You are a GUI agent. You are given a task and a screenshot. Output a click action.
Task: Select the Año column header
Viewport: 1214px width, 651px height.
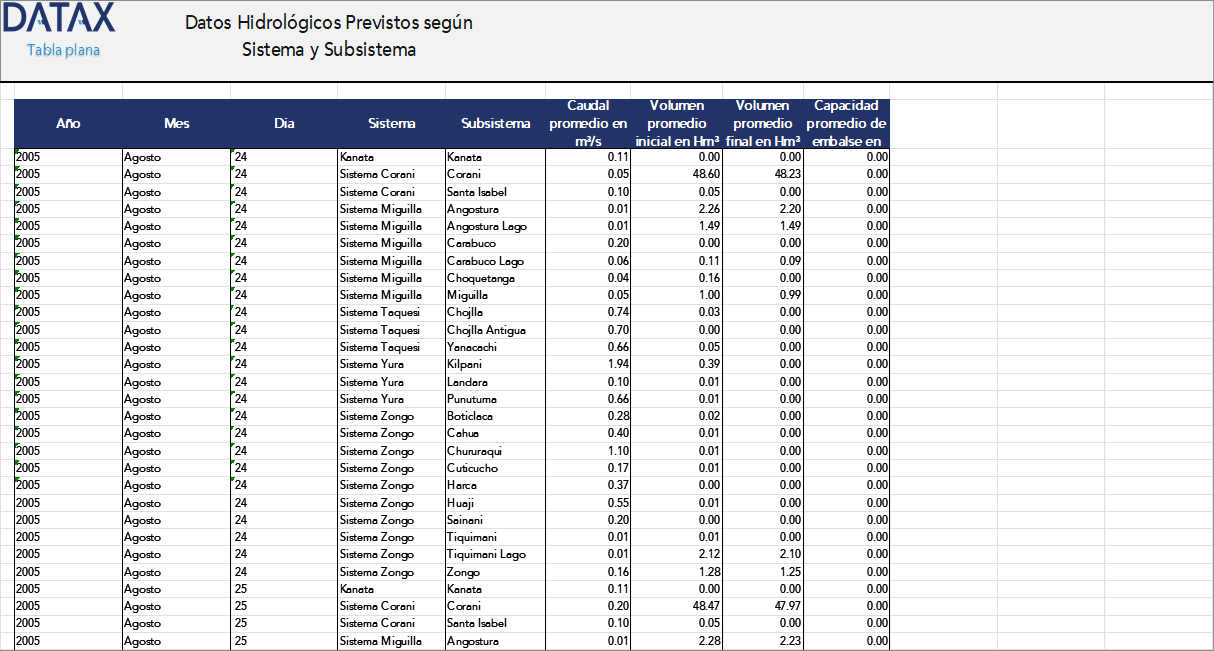(x=68, y=124)
